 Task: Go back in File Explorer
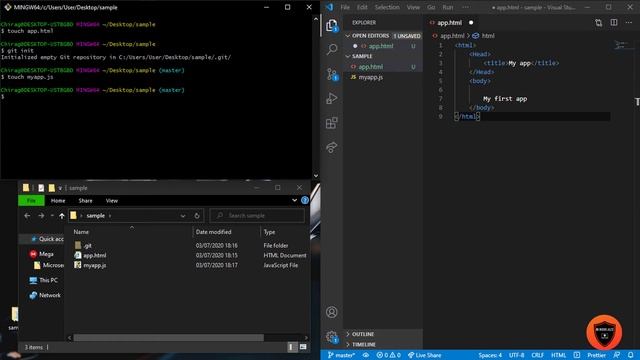[x=27, y=216]
